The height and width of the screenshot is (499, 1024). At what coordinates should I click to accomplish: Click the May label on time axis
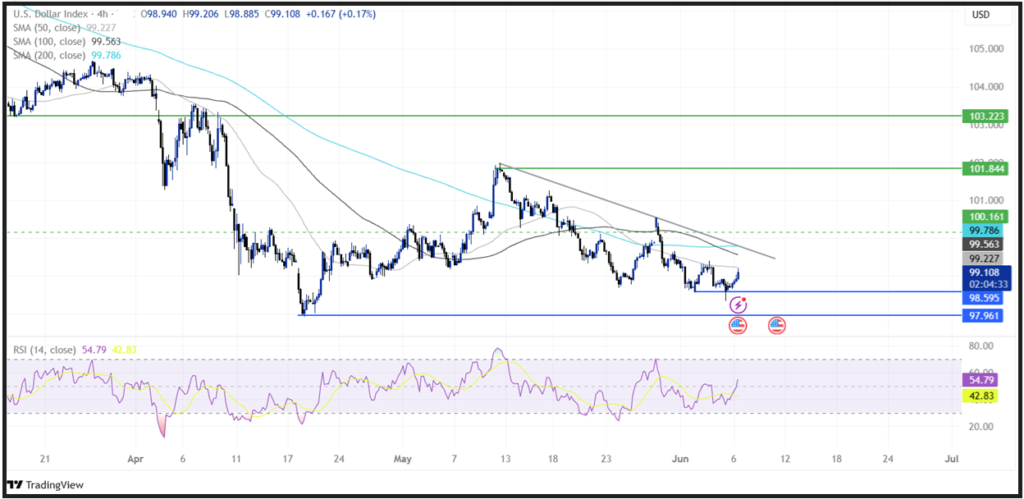(403, 459)
